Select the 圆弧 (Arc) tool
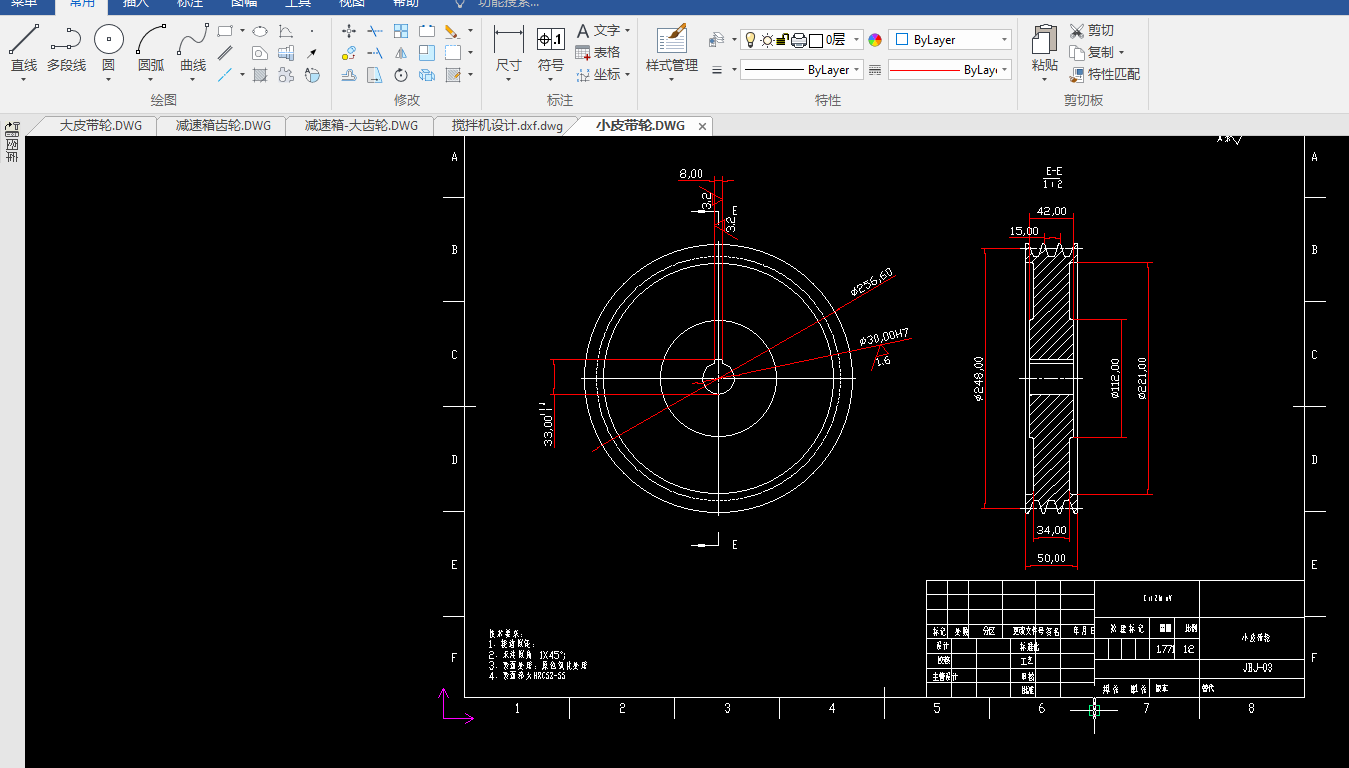Screen dimensions: 1349x768 pyautogui.click(x=151, y=49)
